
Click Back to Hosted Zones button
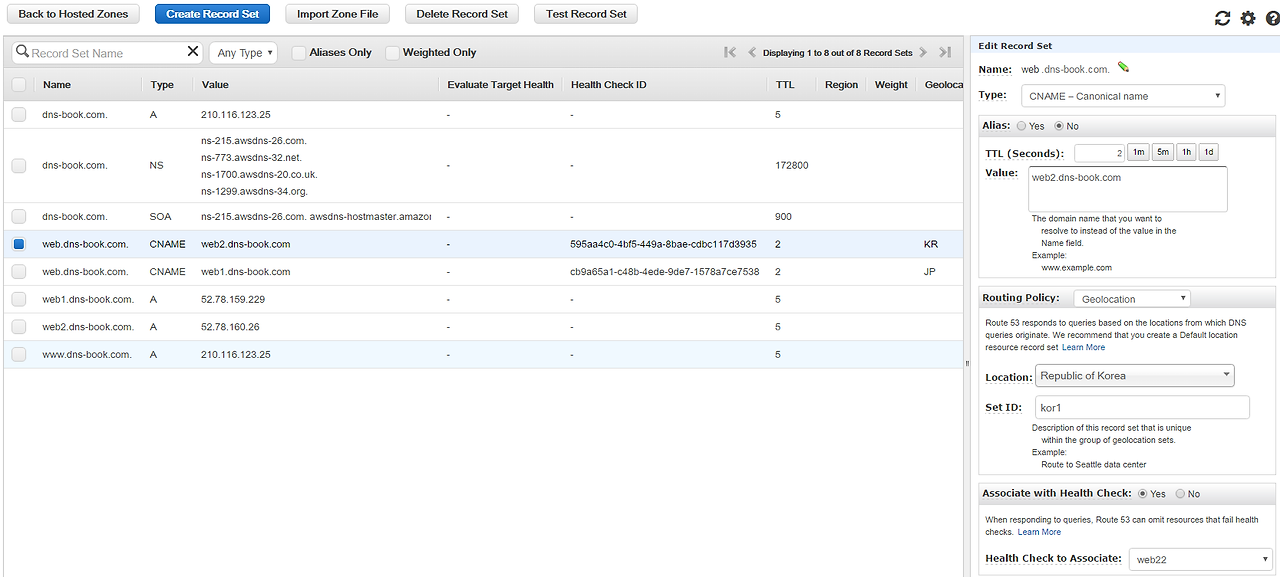click(x=73, y=14)
